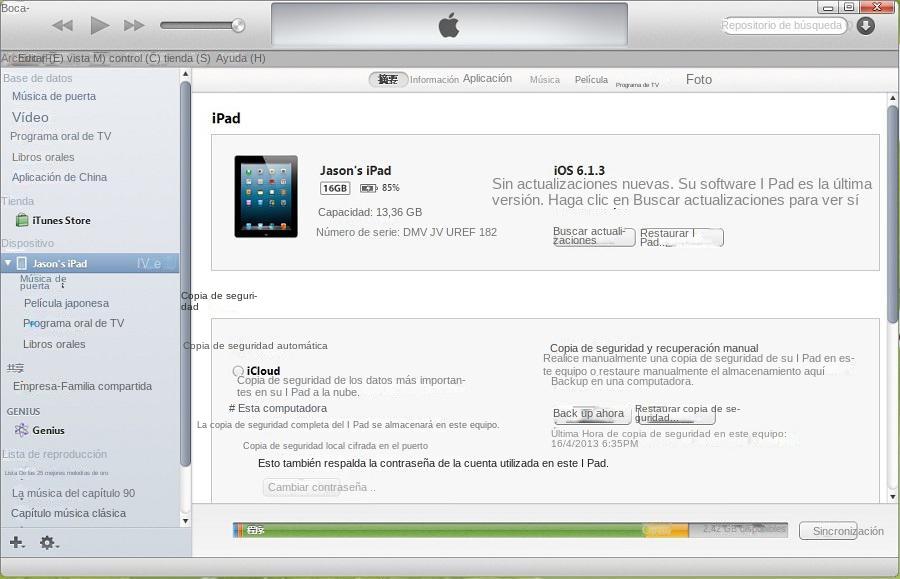Click the fast-forward playback button
This screenshot has width=900, height=579.
[134, 25]
